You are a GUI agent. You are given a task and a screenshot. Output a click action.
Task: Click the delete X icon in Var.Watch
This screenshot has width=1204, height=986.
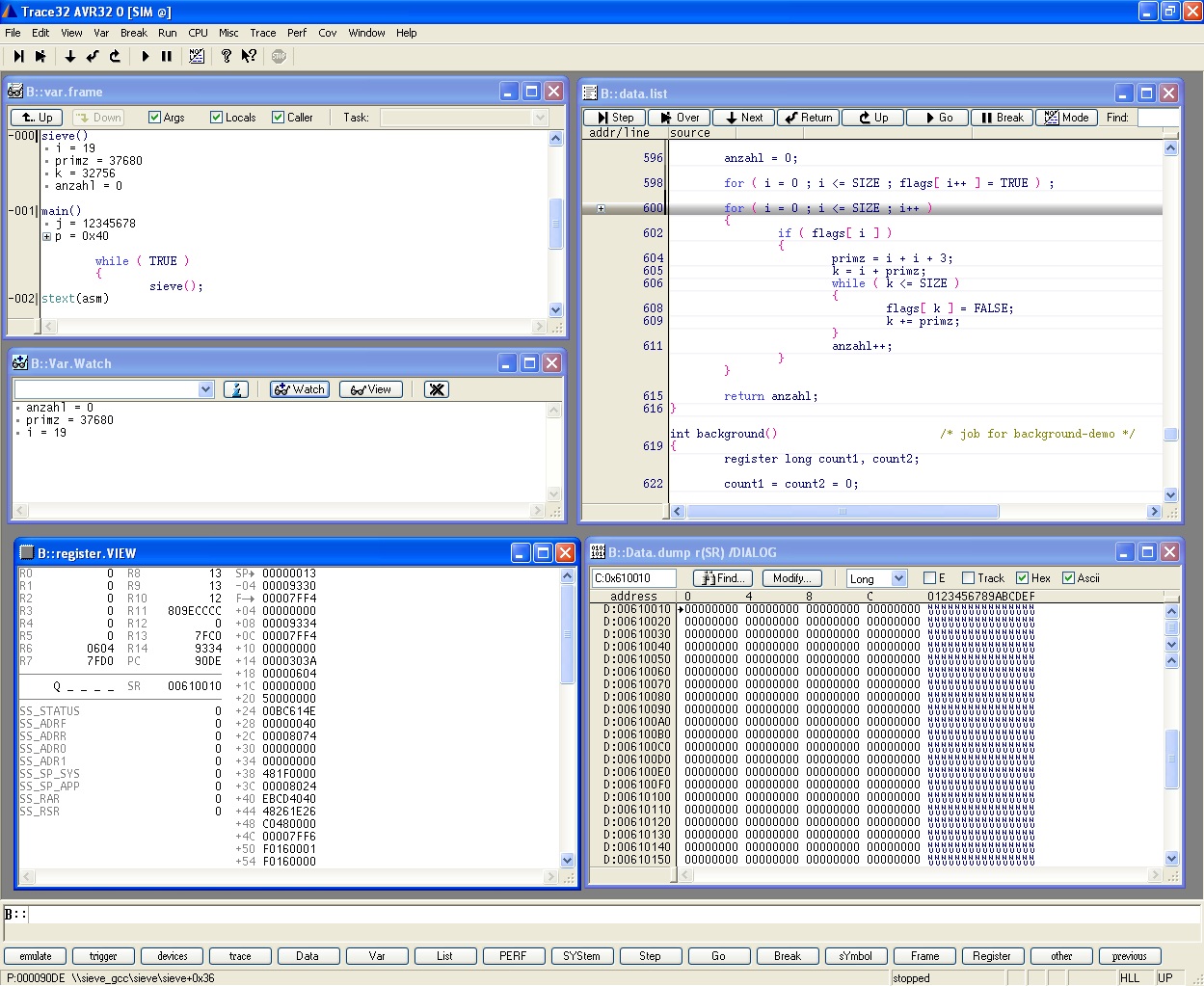[437, 389]
